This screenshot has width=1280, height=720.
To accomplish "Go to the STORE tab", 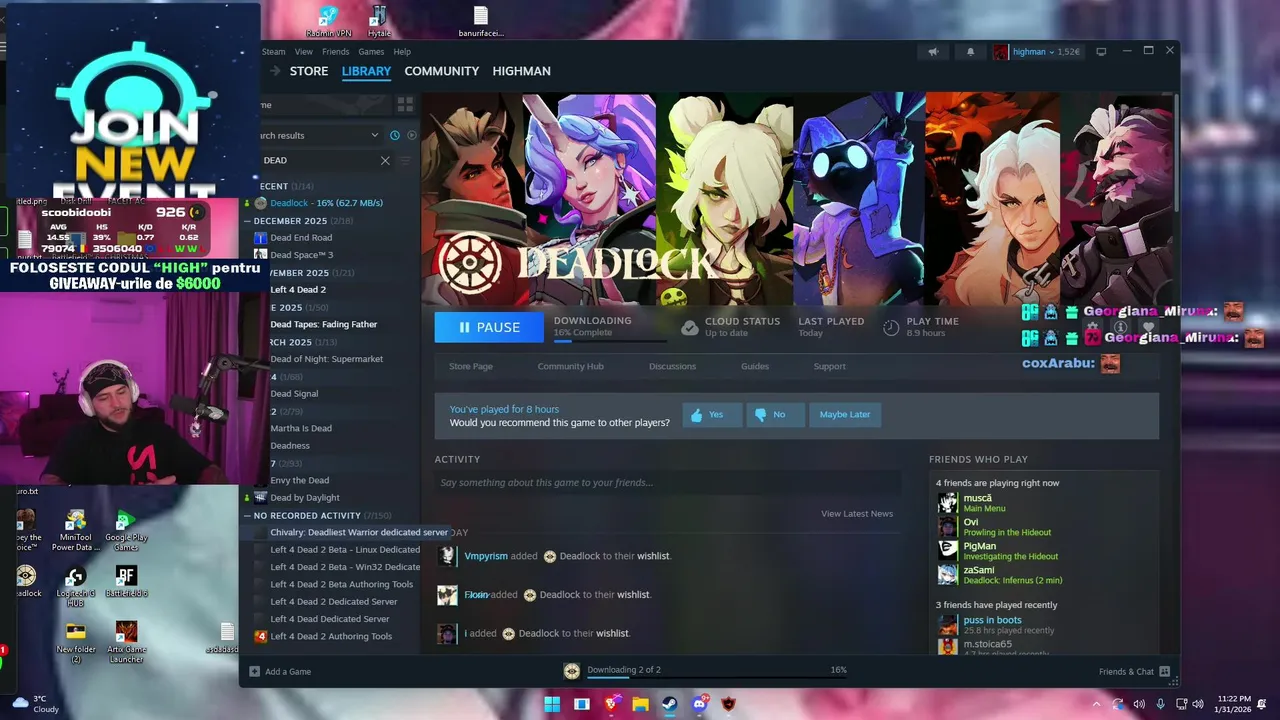I will pyautogui.click(x=309, y=71).
